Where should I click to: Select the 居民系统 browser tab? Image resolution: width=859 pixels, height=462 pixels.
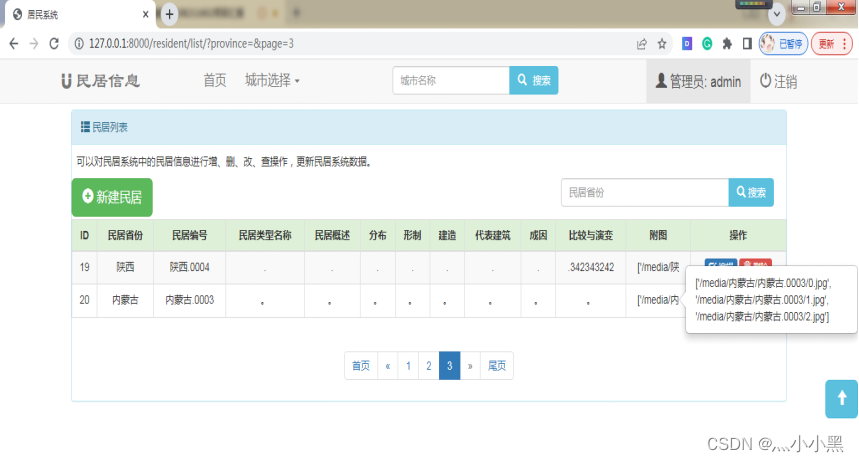[79, 15]
